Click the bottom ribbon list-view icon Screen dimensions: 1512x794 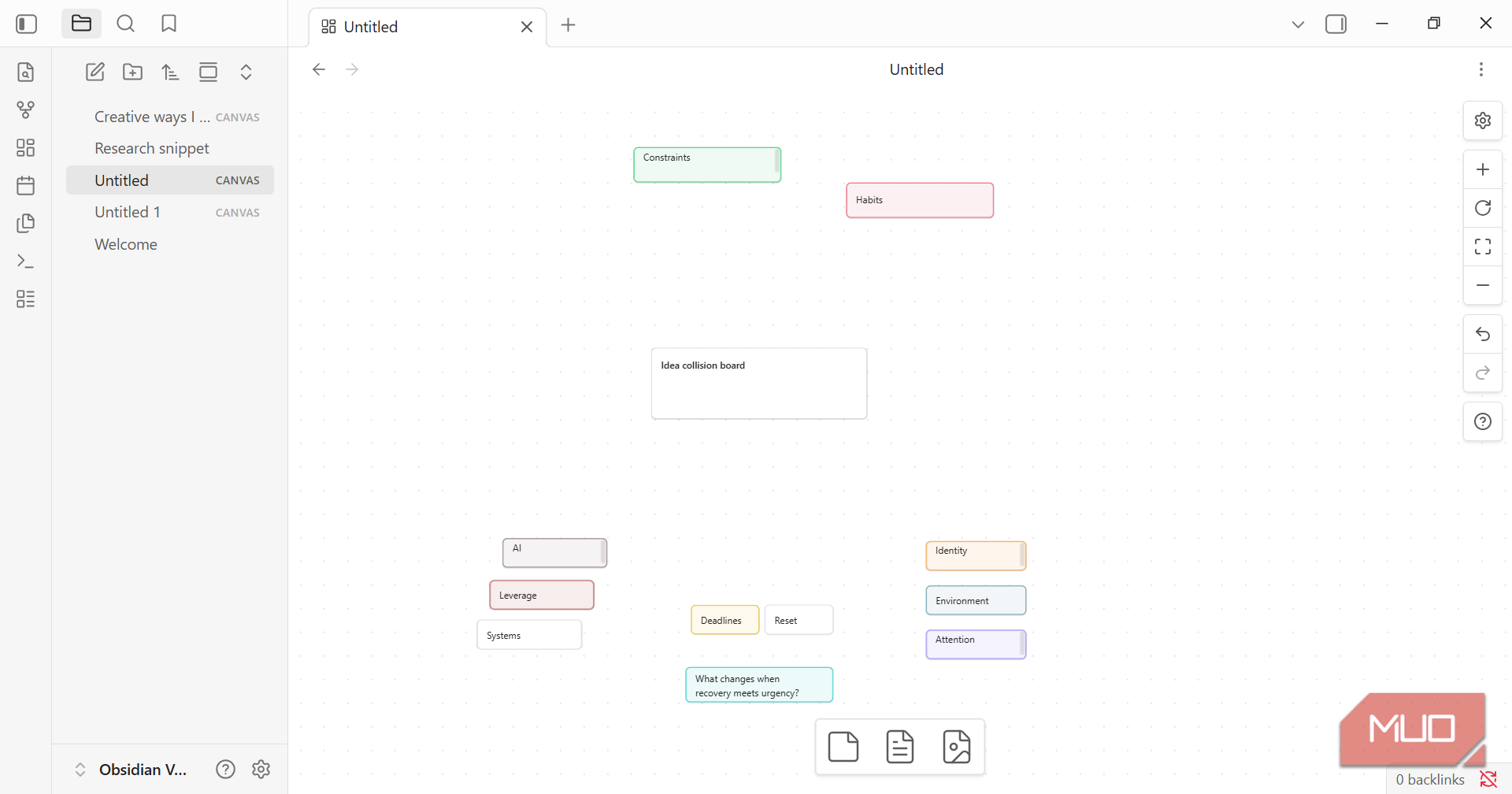click(x=25, y=299)
